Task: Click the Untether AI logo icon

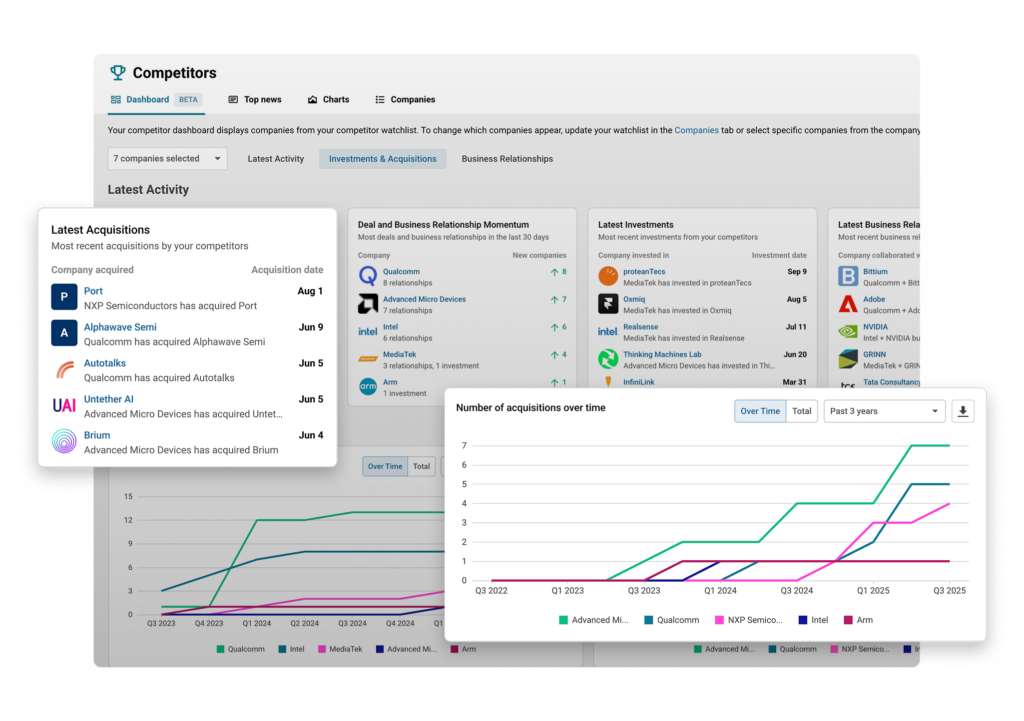Action: click(x=64, y=405)
